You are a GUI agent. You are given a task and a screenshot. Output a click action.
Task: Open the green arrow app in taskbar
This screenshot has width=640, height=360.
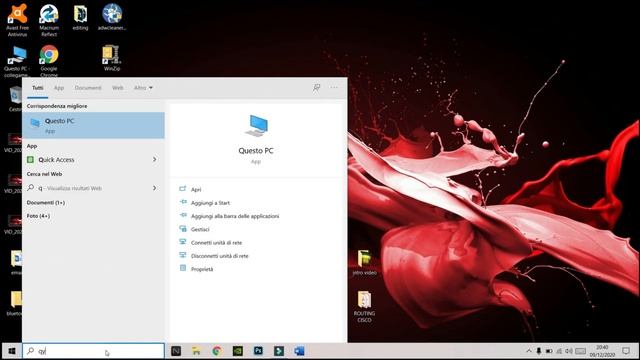pyautogui.click(x=279, y=351)
